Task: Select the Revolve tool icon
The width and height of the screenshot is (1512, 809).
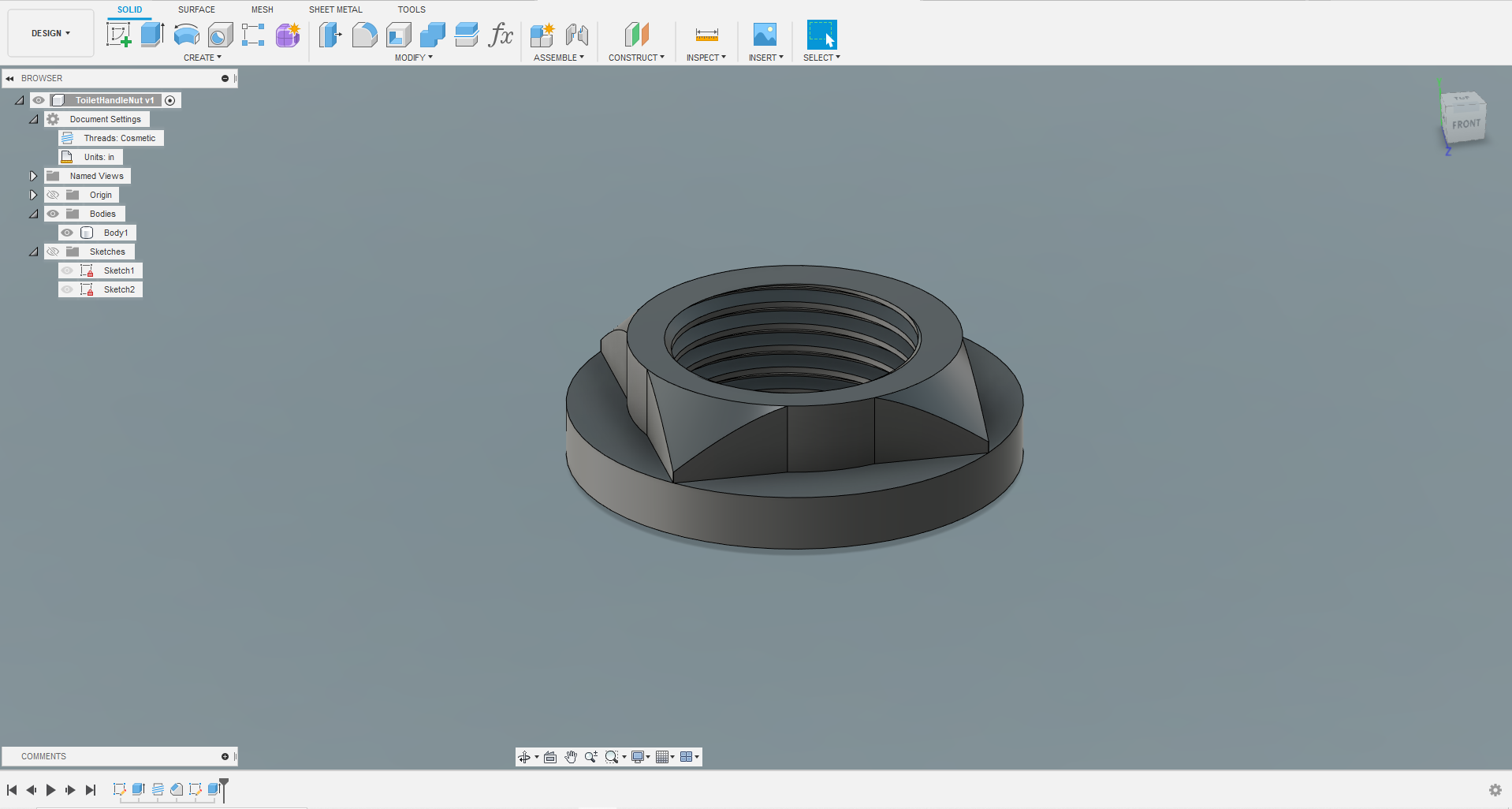Action: point(186,35)
